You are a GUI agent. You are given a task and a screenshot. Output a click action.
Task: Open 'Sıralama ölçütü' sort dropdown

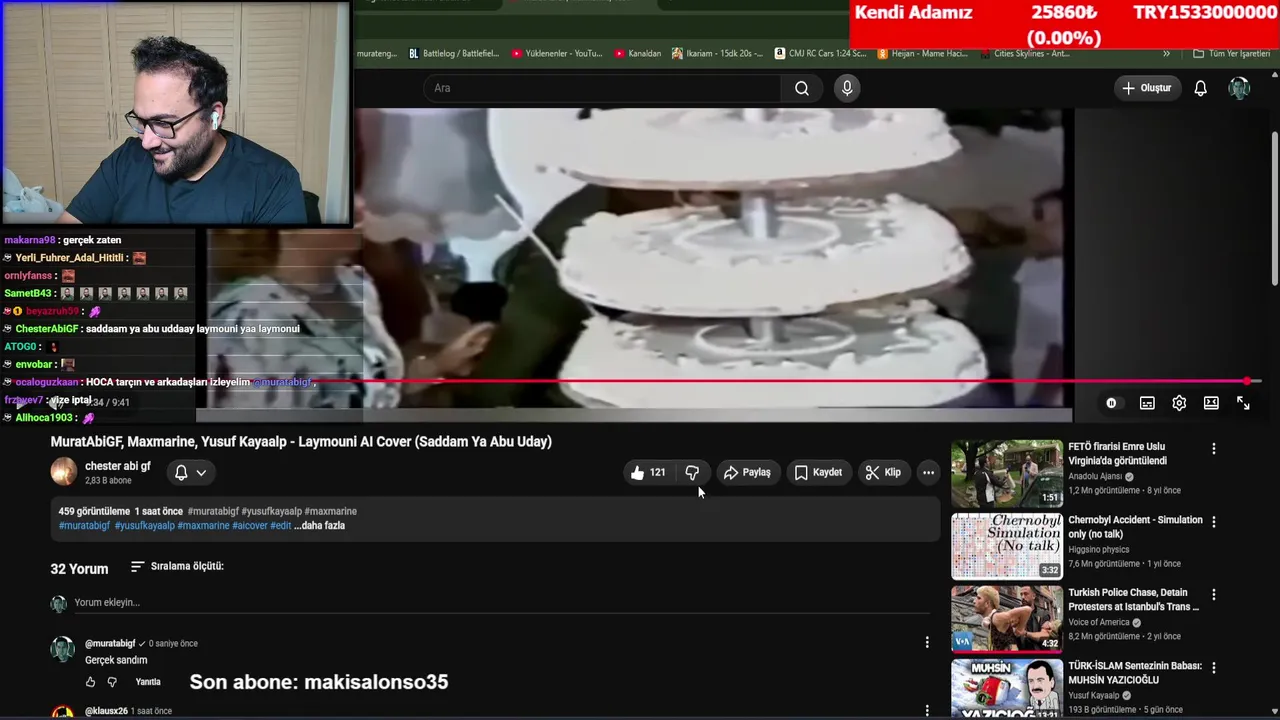click(177, 566)
